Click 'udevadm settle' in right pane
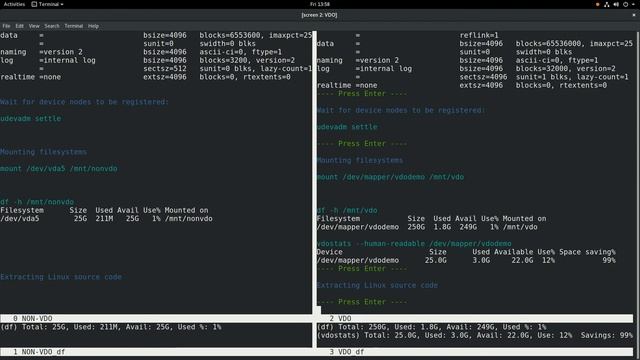The height and width of the screenshot is (360, 640). 347,127
